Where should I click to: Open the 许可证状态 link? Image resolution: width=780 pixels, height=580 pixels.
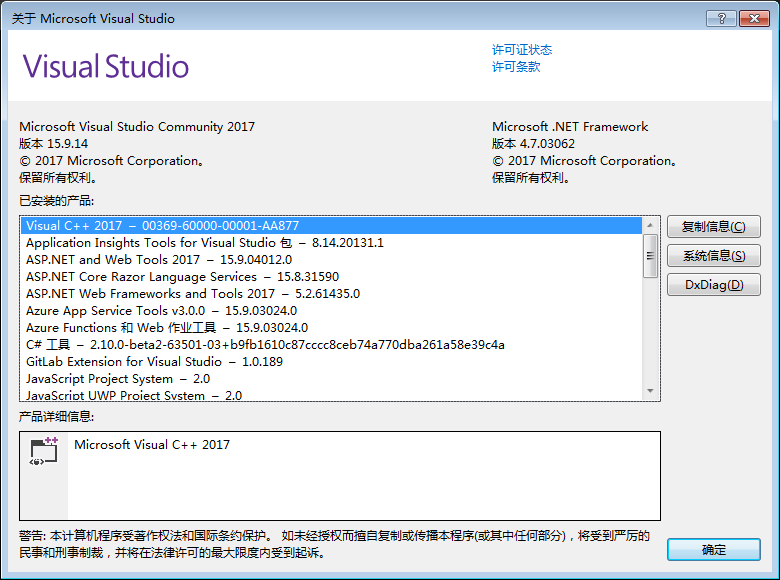pyautogui.click(x=522, y=50)
